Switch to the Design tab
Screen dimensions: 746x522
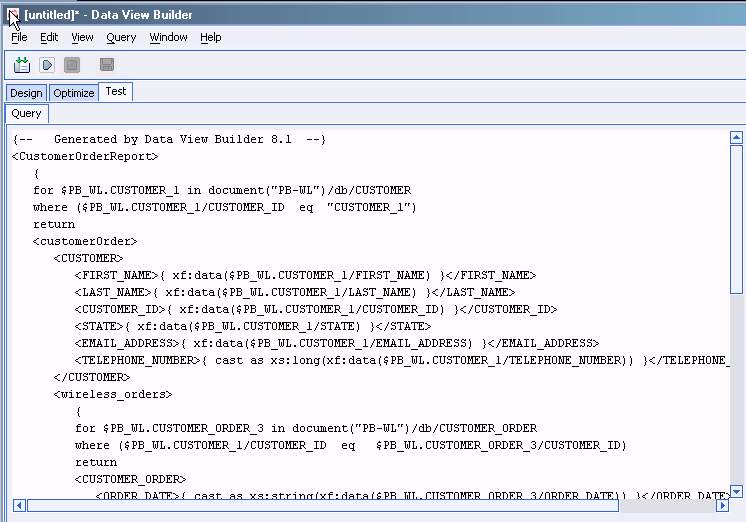26,93
